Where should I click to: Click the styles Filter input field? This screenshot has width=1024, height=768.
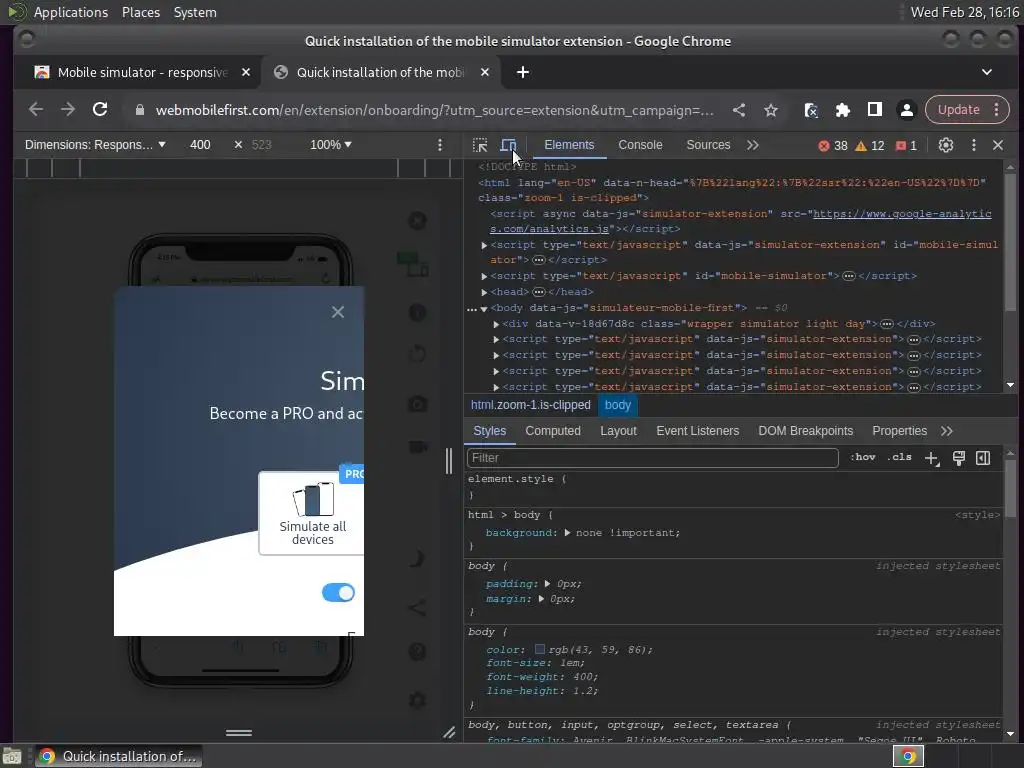click(x=652, y=458)
